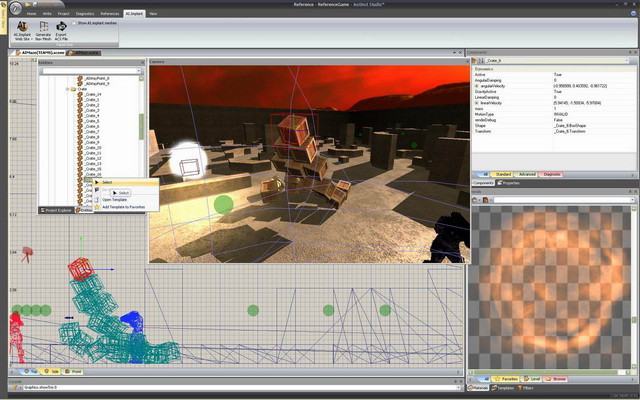Select _Crate_8 in entities tree
Viewport: 640px width, 400px height.
point(92,137)
